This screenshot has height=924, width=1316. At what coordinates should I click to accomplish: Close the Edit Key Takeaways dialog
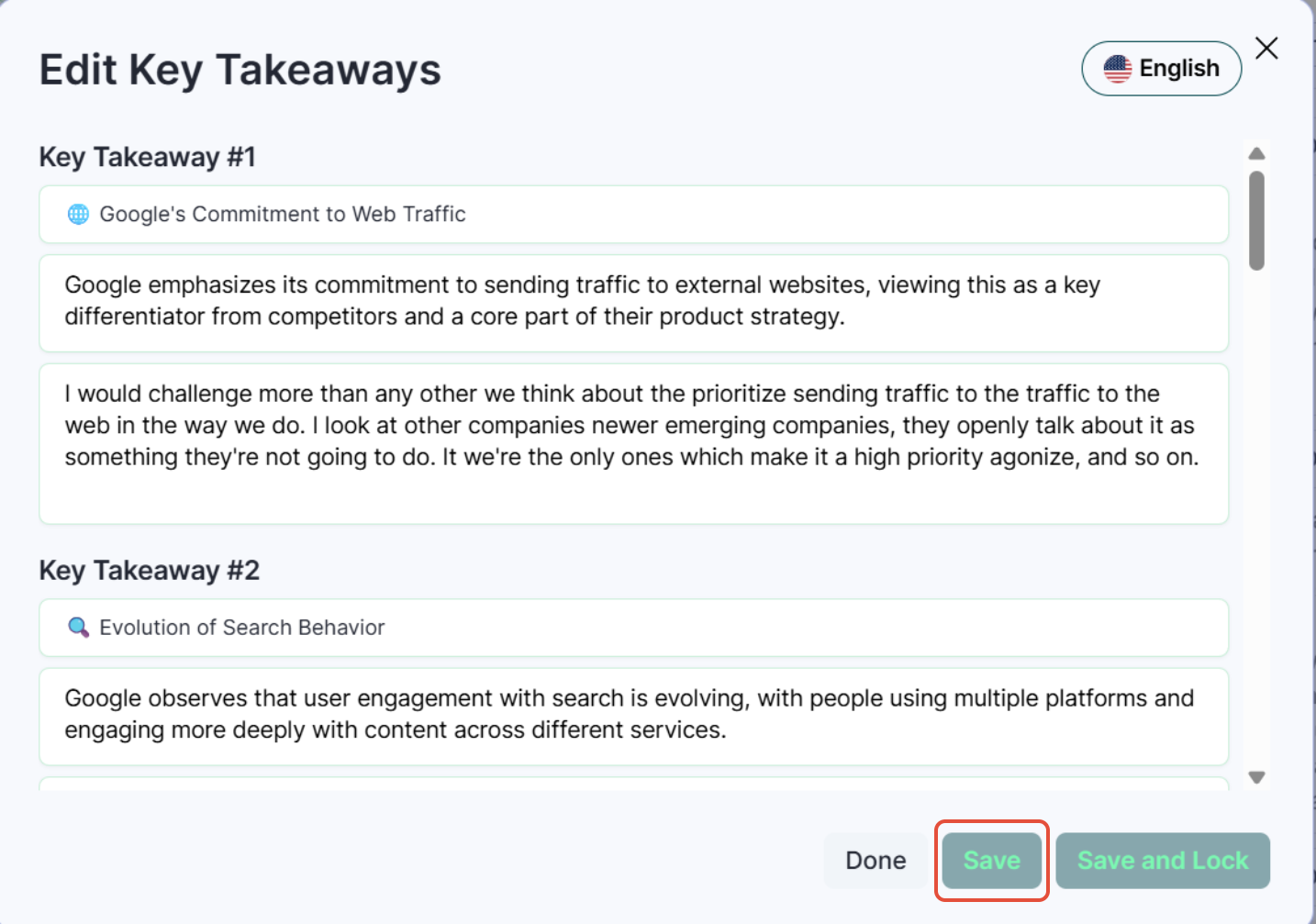(1266, 49)
